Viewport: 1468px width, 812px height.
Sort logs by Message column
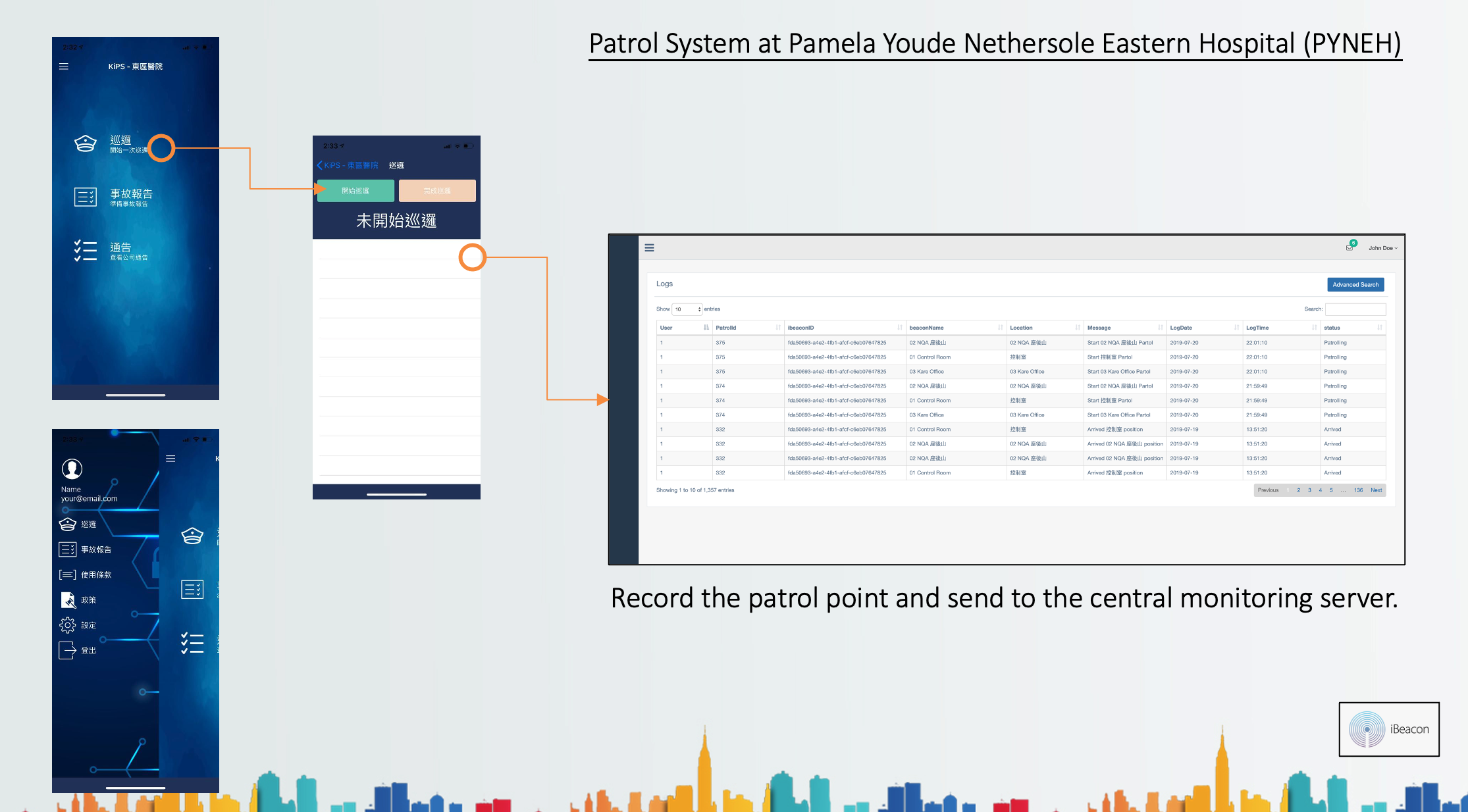[x=1126, y=328]
